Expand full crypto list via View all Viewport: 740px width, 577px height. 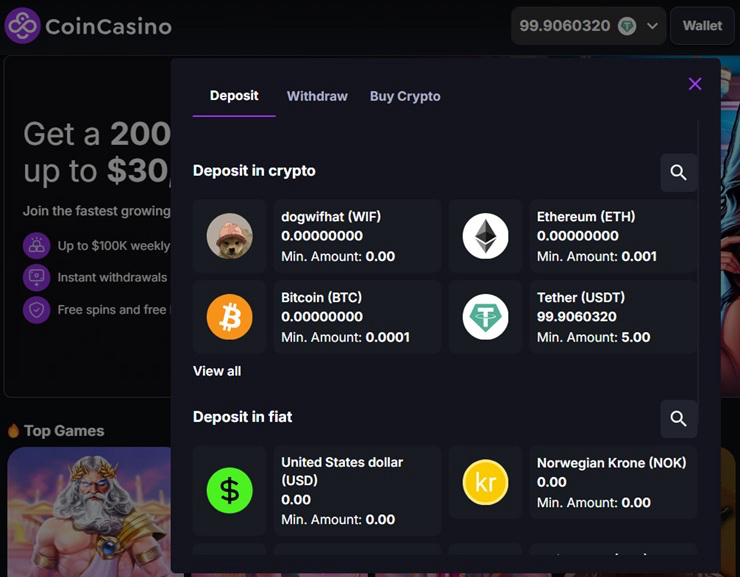point(217,371)
